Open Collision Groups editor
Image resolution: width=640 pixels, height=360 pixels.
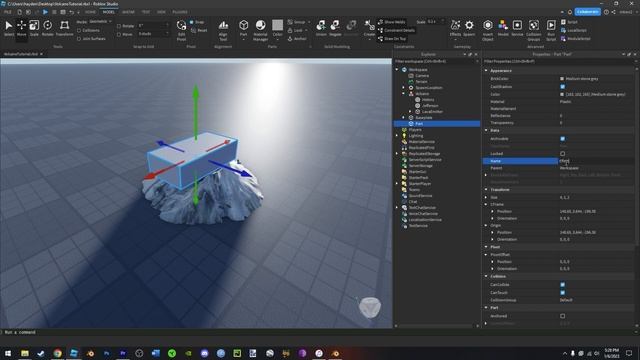(533, 30)
